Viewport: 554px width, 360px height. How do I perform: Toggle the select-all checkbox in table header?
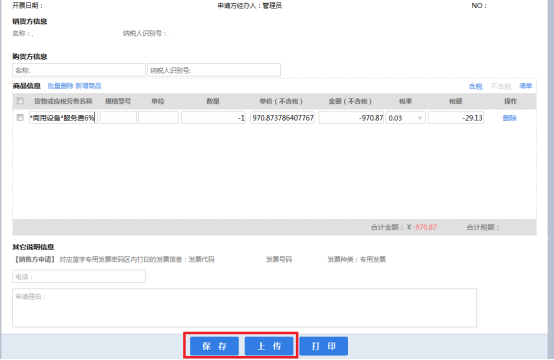(x=20, y=101)
